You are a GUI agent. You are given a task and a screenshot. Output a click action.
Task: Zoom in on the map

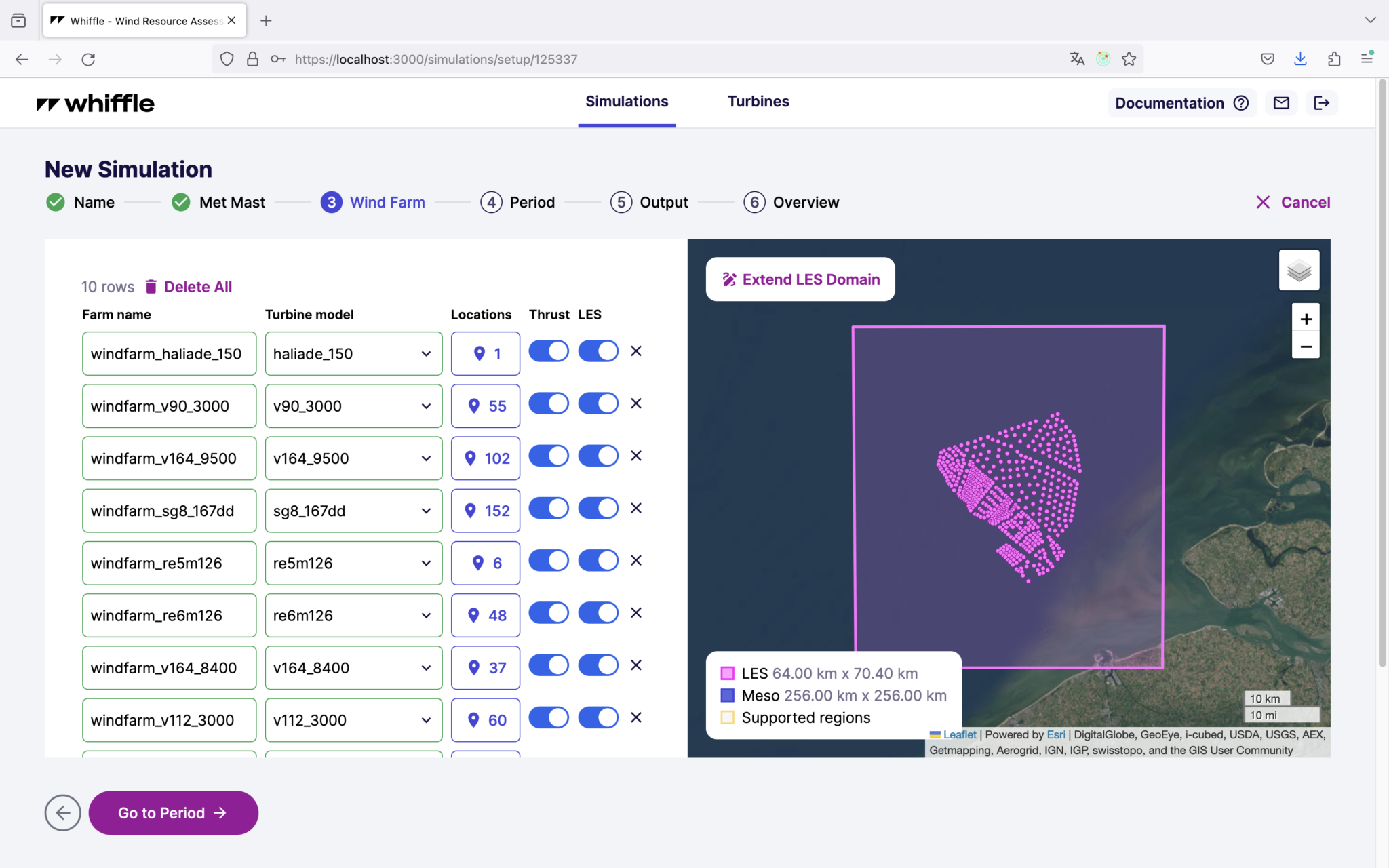(x=1306, y=319)
